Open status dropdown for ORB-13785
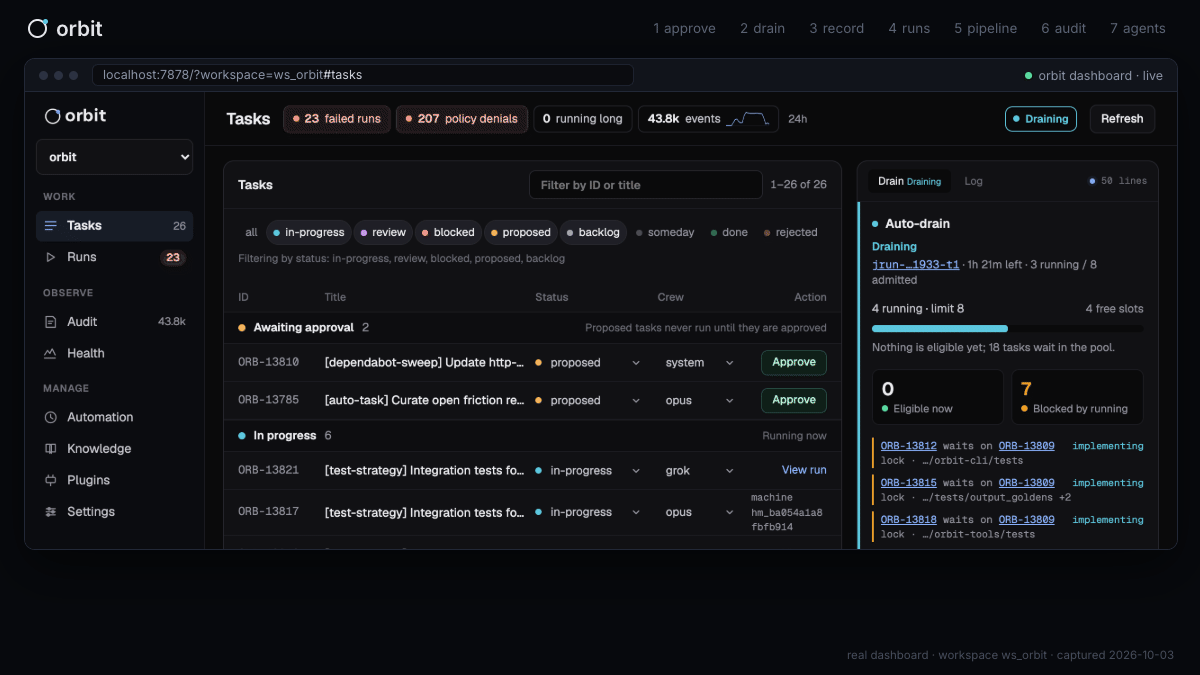The image size is (1200, 675). (x=588, y=400)
